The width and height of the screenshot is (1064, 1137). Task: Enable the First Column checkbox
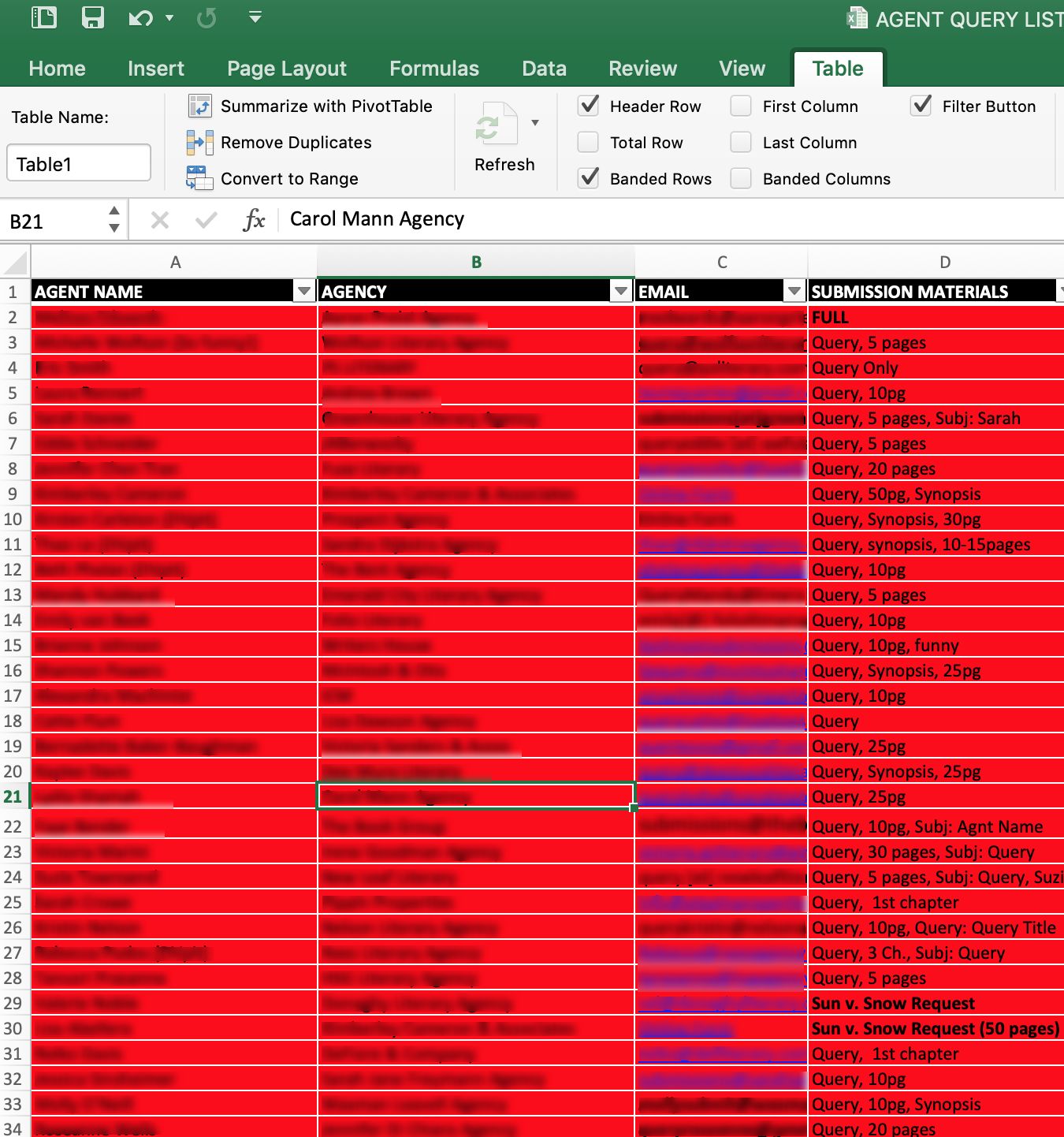point(741,106)
